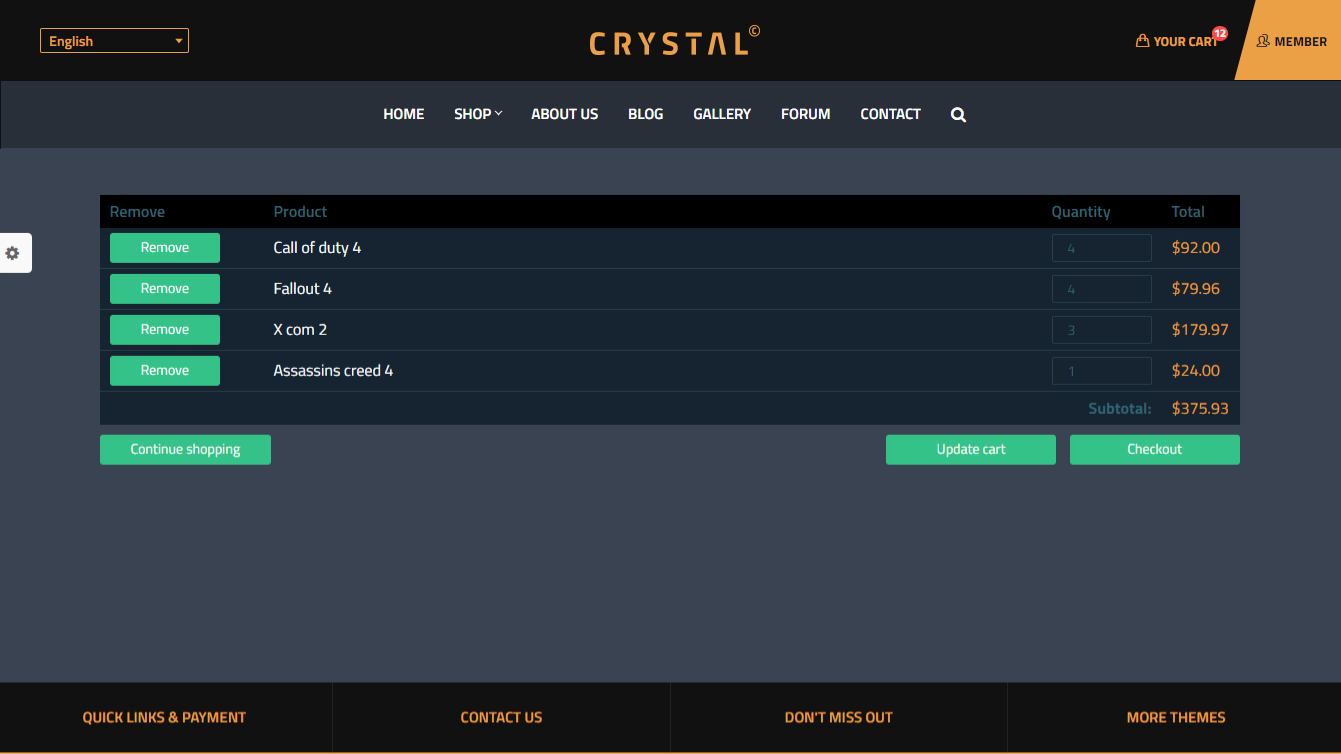The height and width of the screenshot is (754, 1341).
Task: Click product name Assassins creed 4
Action: (333, 371)
